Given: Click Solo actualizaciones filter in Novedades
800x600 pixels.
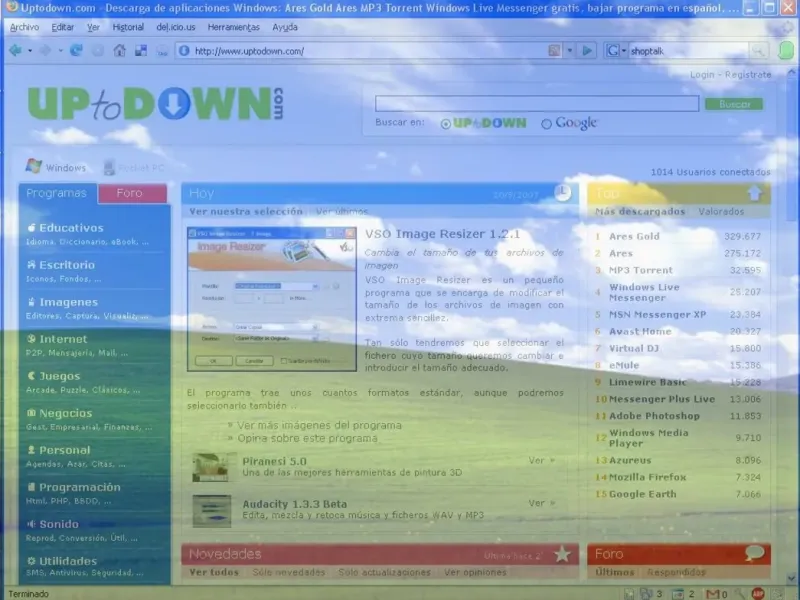Looking at the screenshot, I should [x=384, y=572].
